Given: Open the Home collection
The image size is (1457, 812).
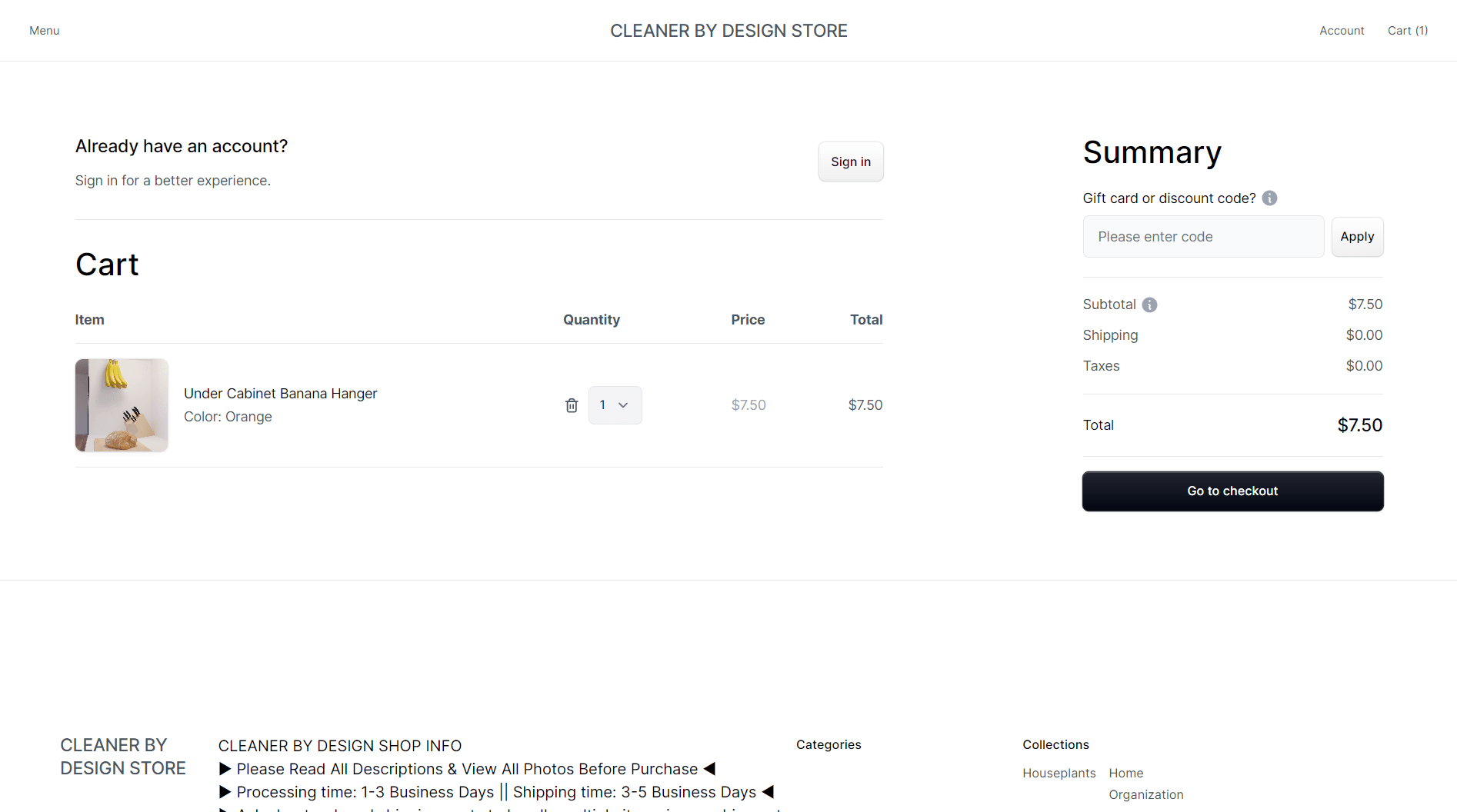Looking at the screenshot, I should click(x=1125, y=773).
